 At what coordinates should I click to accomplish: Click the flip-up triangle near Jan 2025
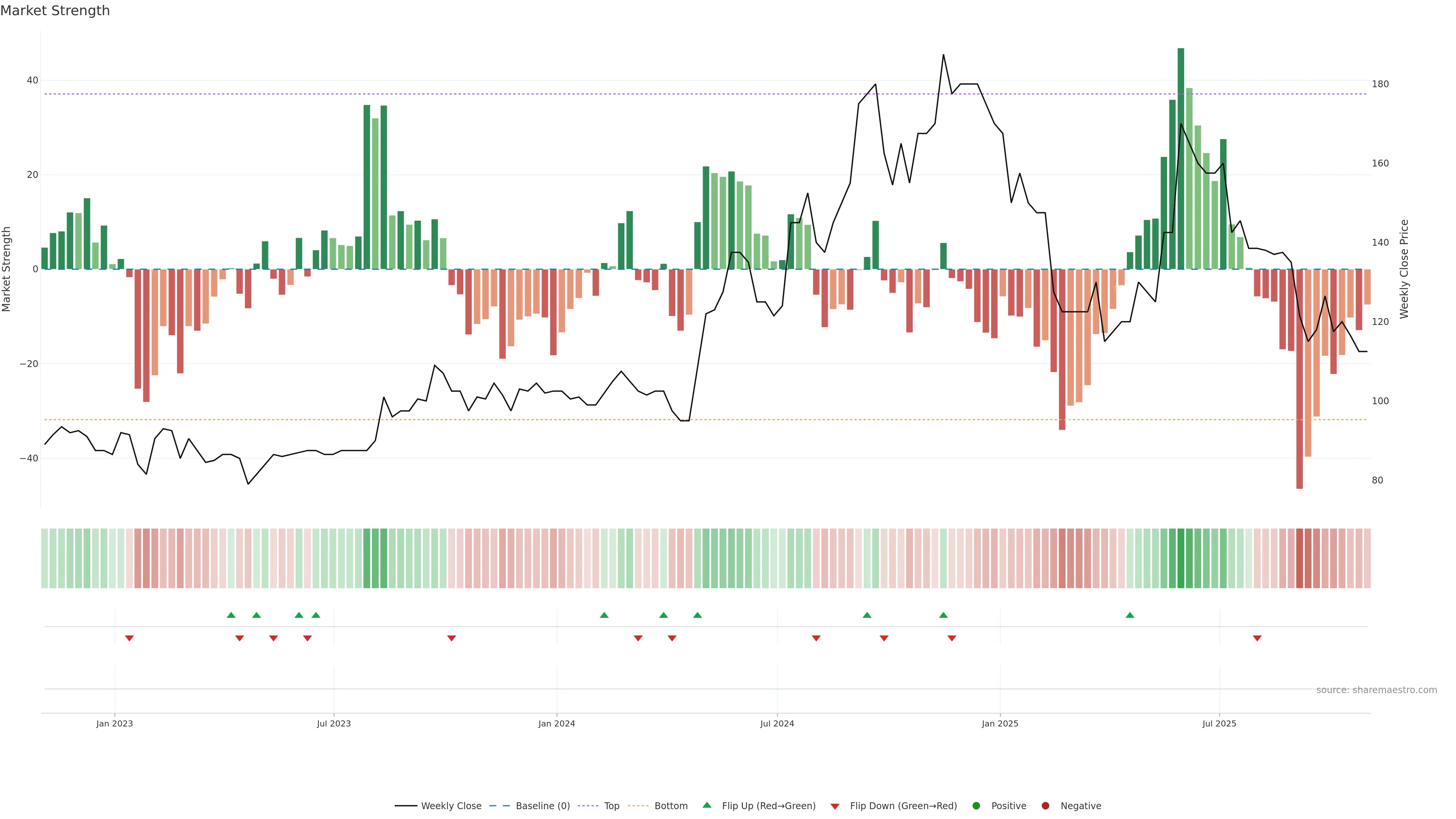943,615
